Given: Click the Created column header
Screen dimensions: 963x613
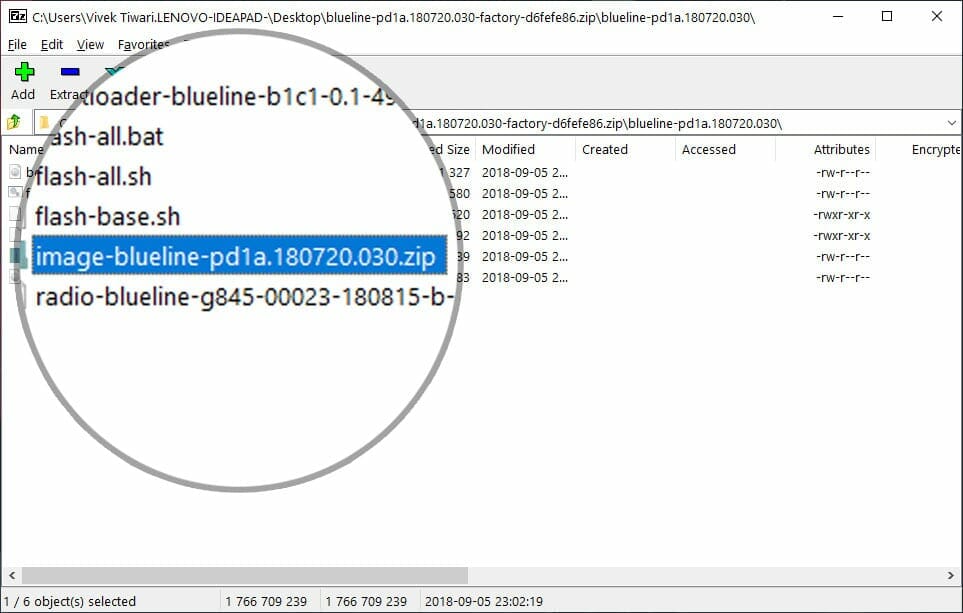Looking at the screenshot, I should (605, 150).
